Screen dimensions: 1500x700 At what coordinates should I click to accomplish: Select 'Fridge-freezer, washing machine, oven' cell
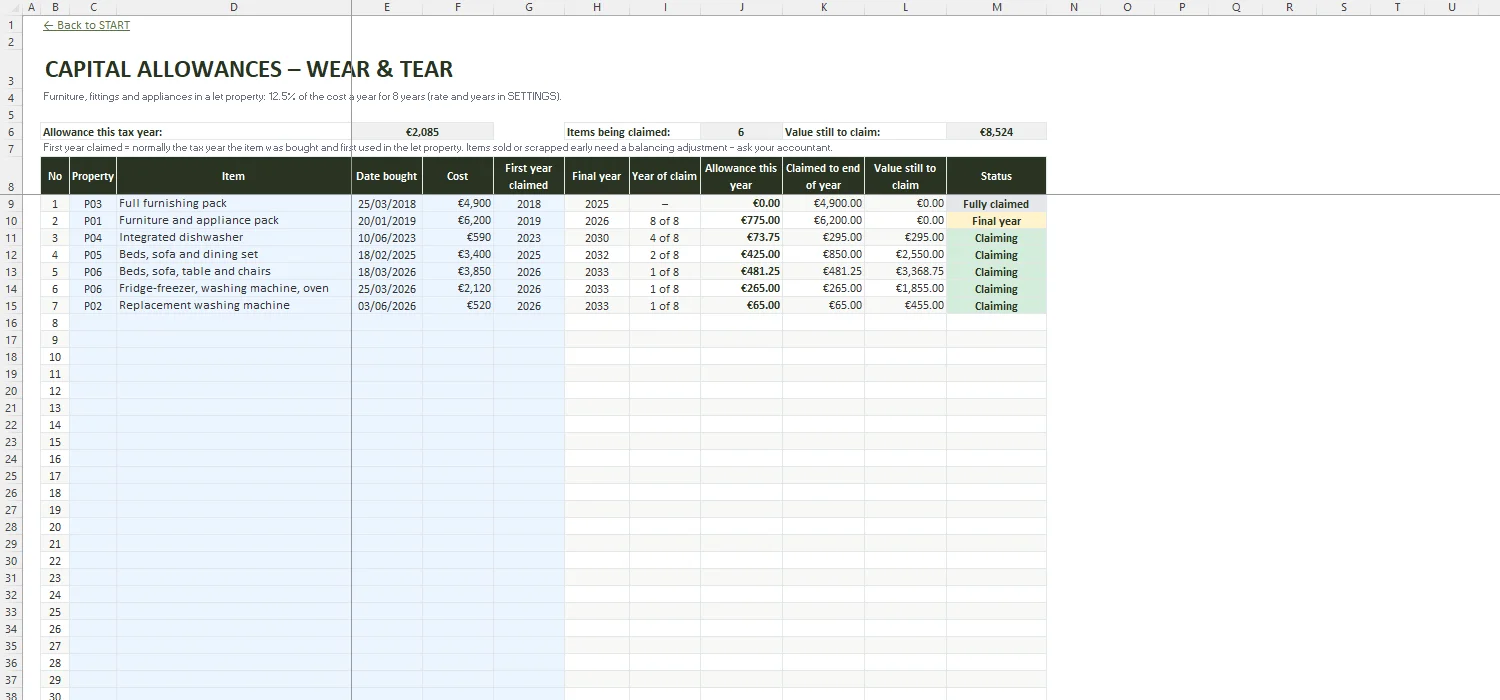(234, 289)
